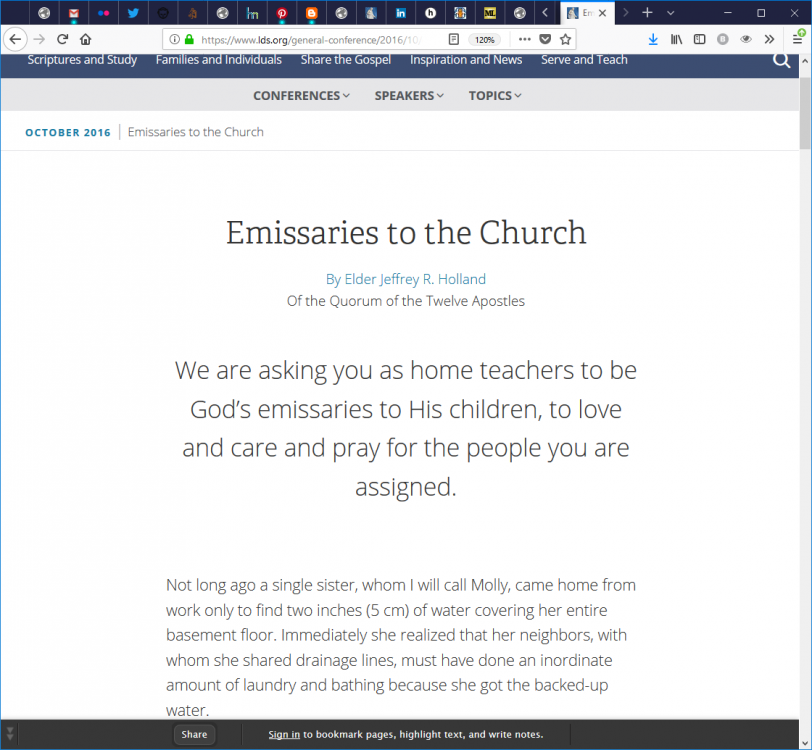Expand the CONFERENCES dropdown
Viewport: 812px width, 750px height.
pos(301,96)
